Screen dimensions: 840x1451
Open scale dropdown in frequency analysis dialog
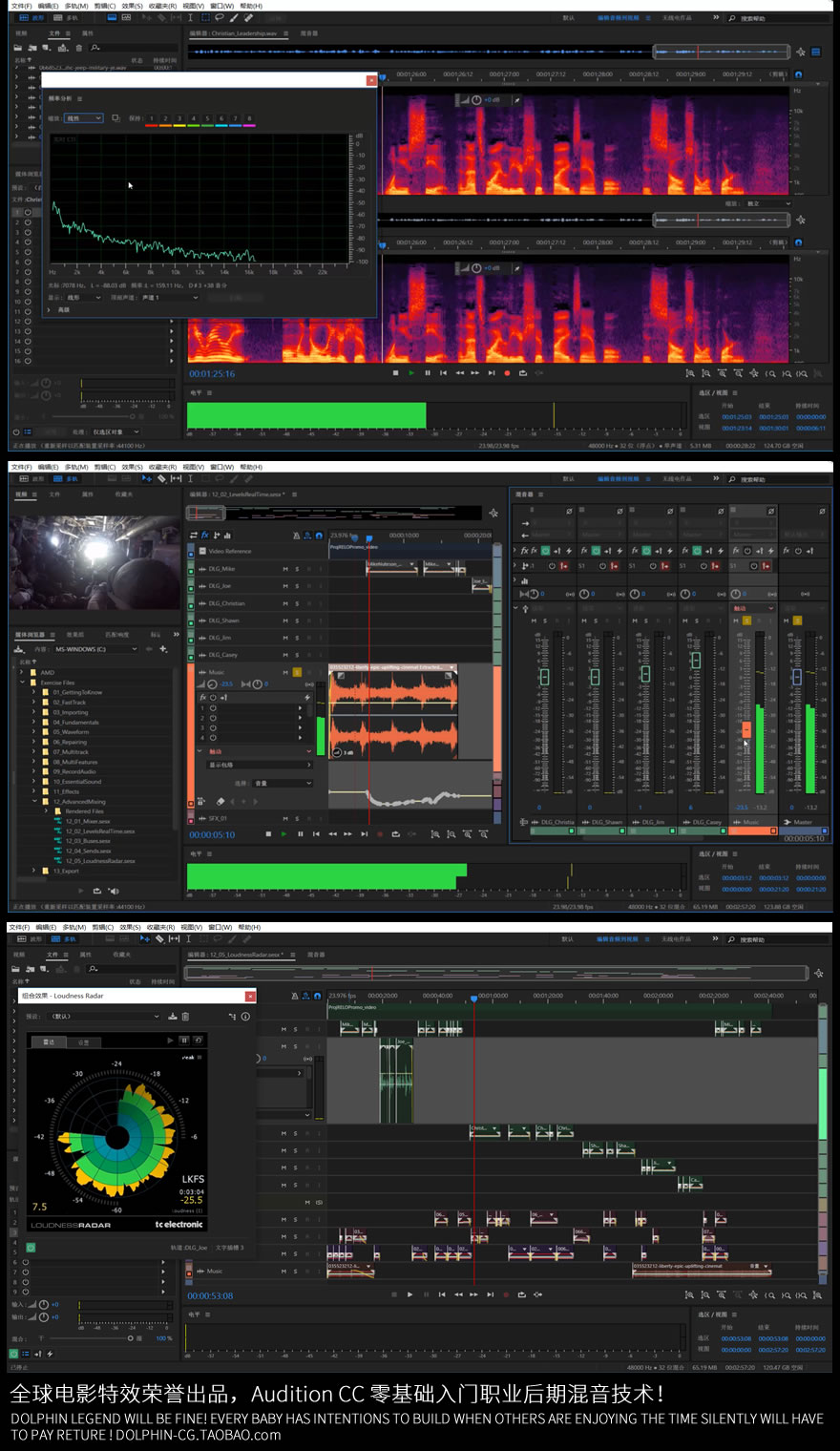pyautogui.click(x=83, y=118)
